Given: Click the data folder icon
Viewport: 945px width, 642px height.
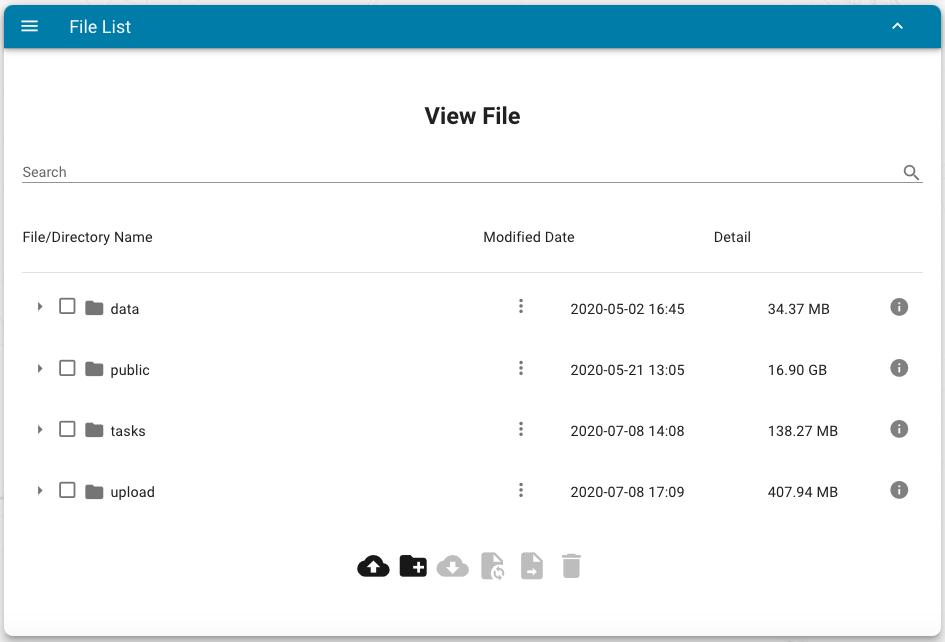Looking at the screenshot, I should click(94, 308).
